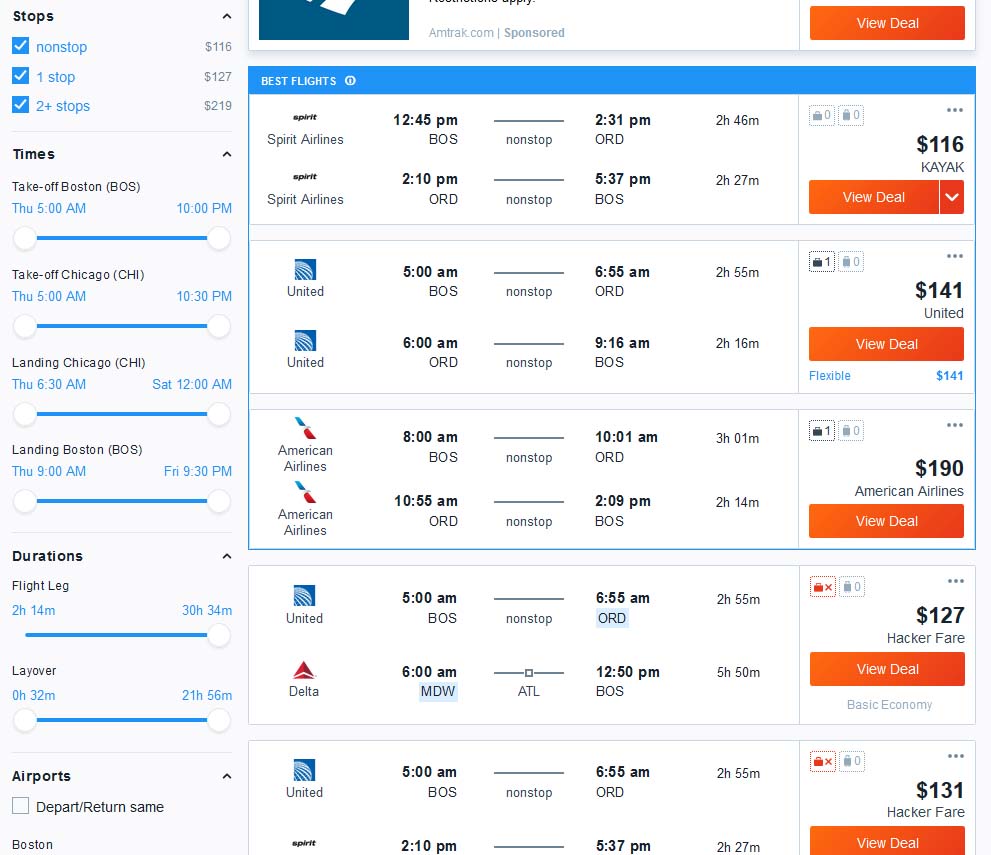Open the three-dot menu on the $116 flight
This screenshot has width=991, height=855.
954,110
